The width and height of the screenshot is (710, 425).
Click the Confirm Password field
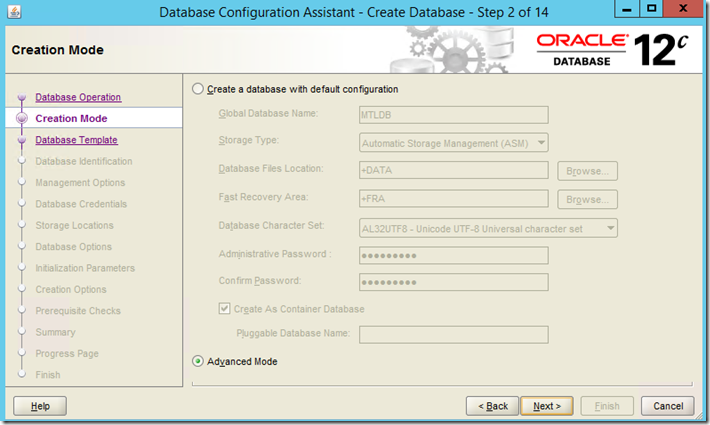(454, 282)
